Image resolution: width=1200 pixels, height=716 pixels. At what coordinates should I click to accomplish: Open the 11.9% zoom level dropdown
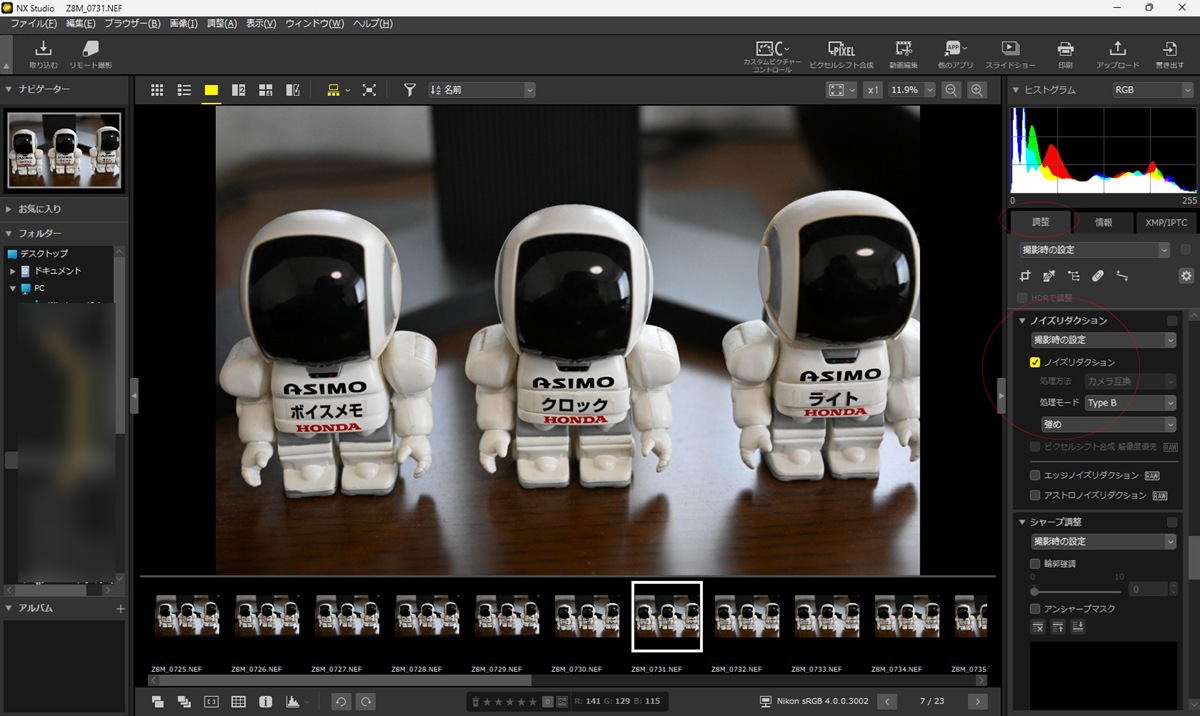click(912, 90)
